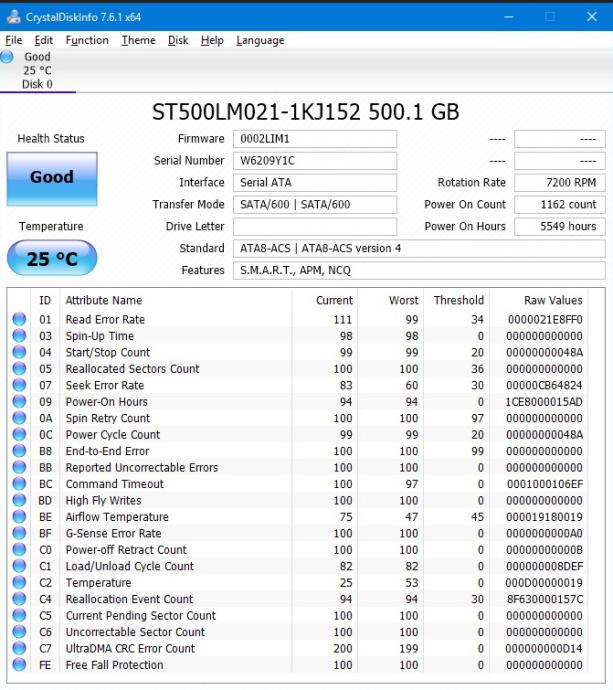Click status orb for Power Cycle Count
Viewport: 613px width, 690px height.
click(x=19, y=434)
